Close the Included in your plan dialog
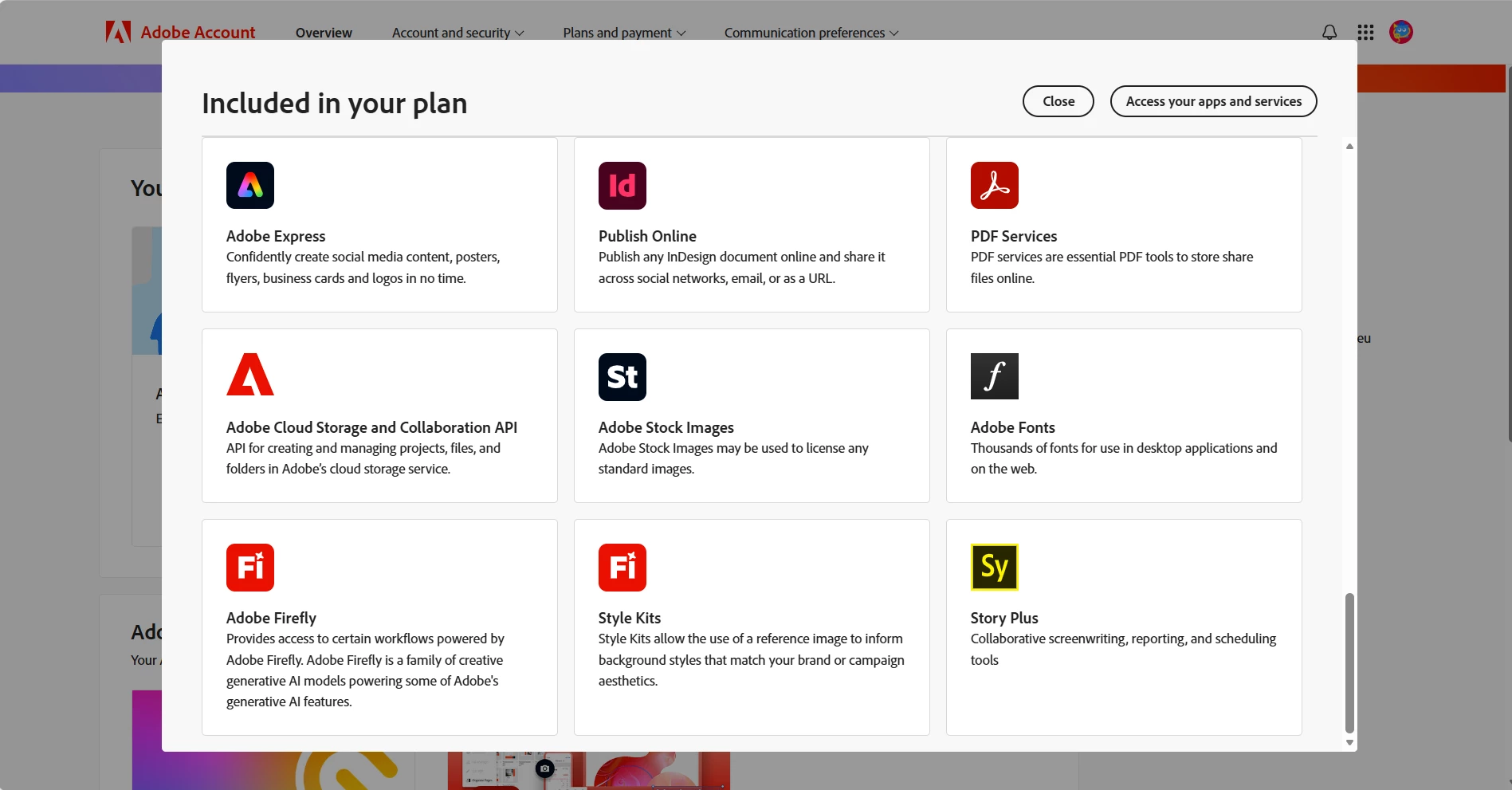The width and height of the screenshot is (1512, 790). coord(1058,101)
